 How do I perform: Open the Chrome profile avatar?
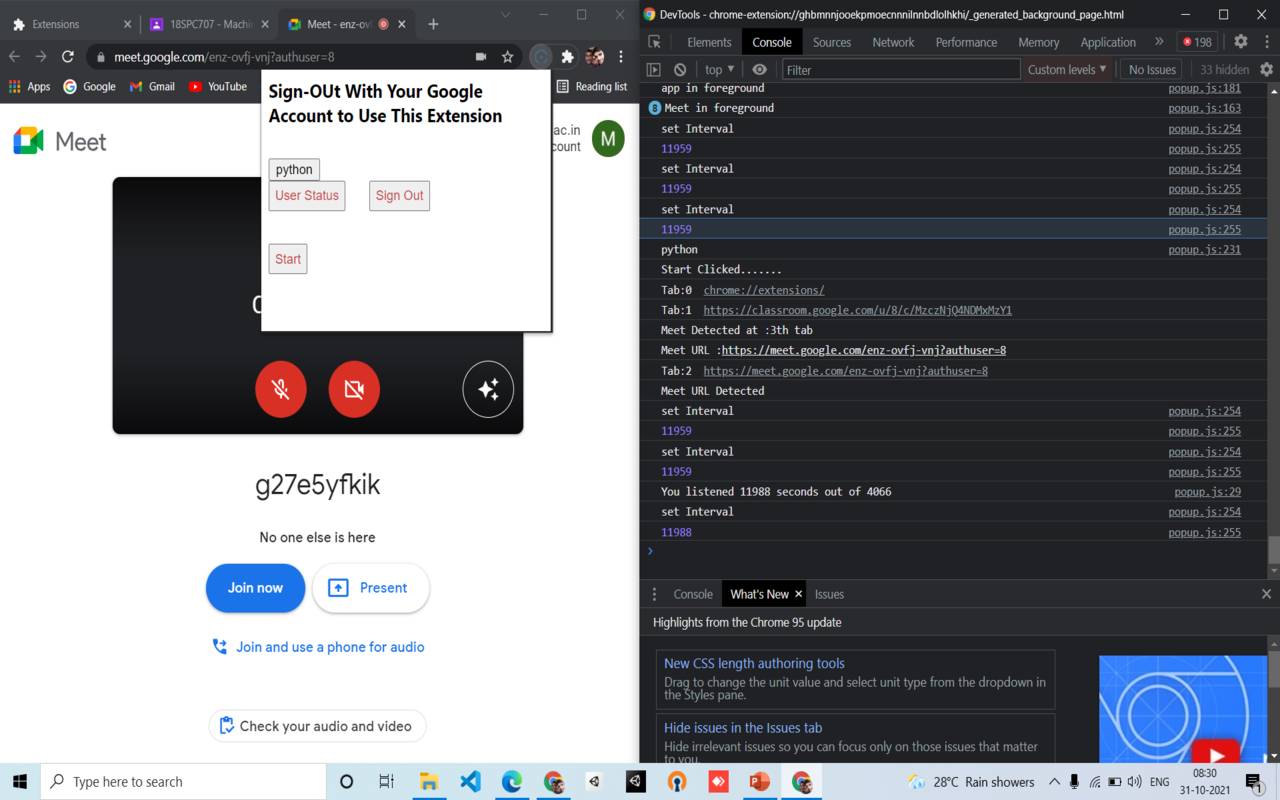(x=595, y=57)
